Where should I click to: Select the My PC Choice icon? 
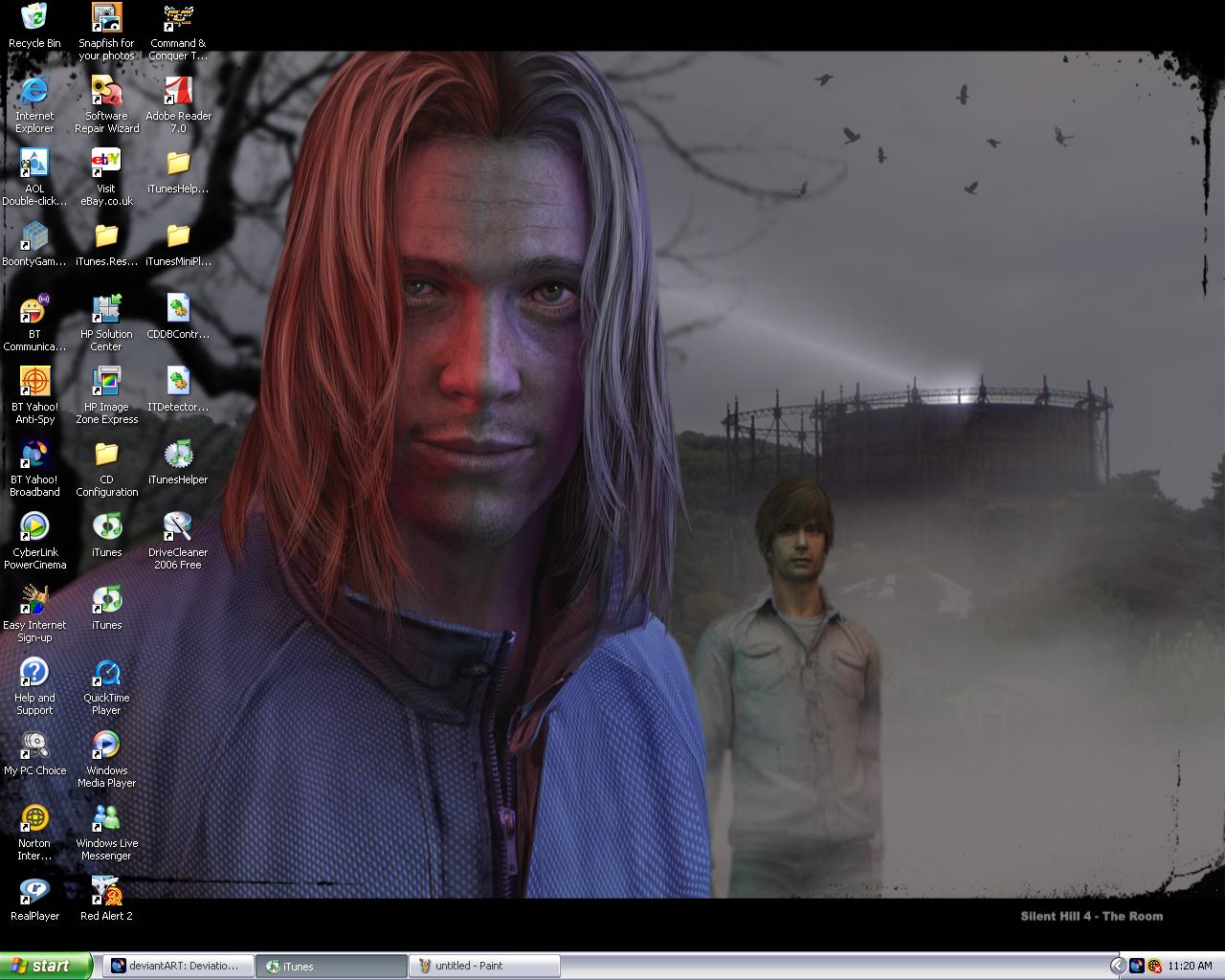click(x=34, y=753)
